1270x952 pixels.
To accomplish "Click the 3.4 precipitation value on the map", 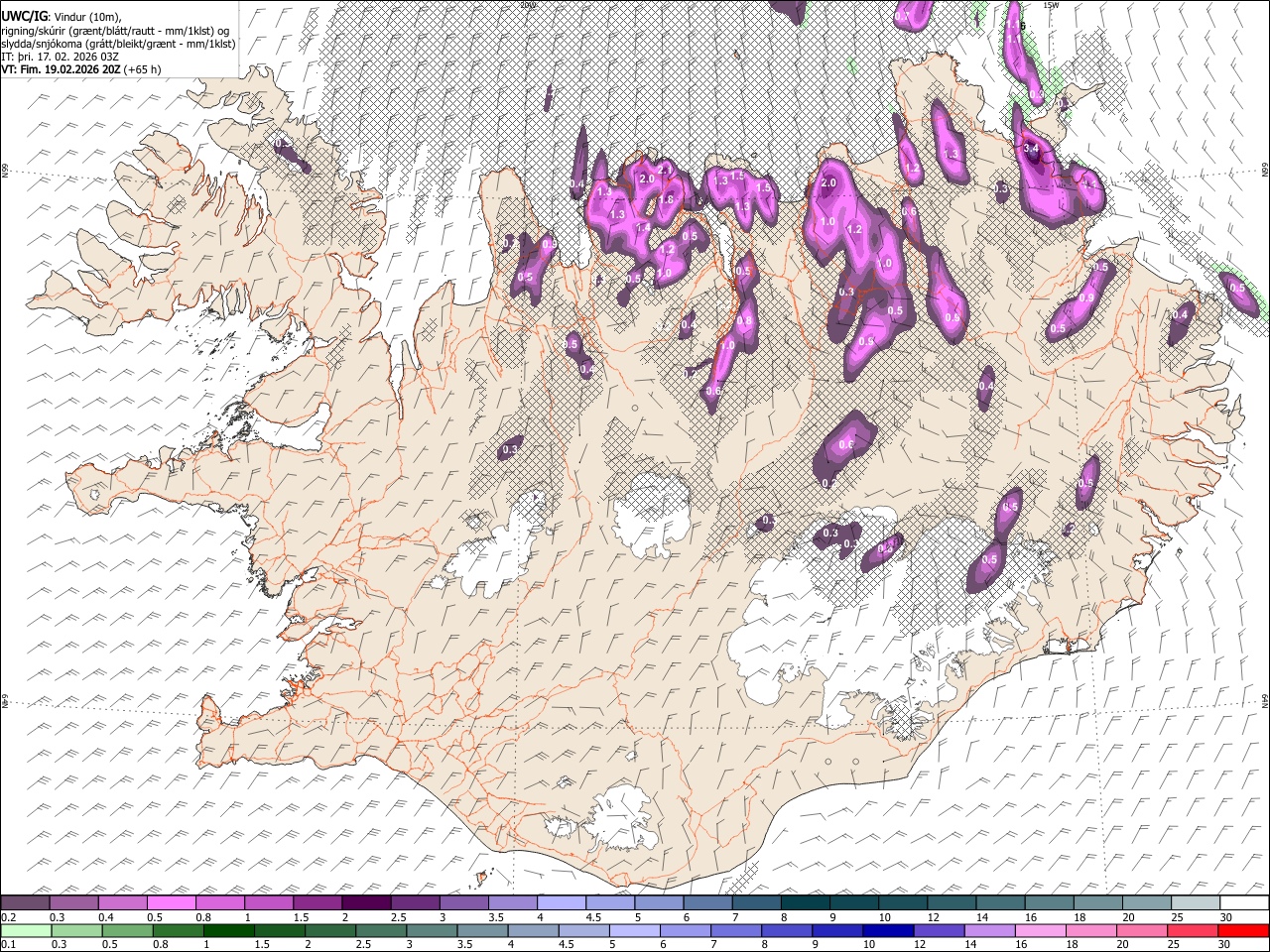I will [x=1030, y=149].
